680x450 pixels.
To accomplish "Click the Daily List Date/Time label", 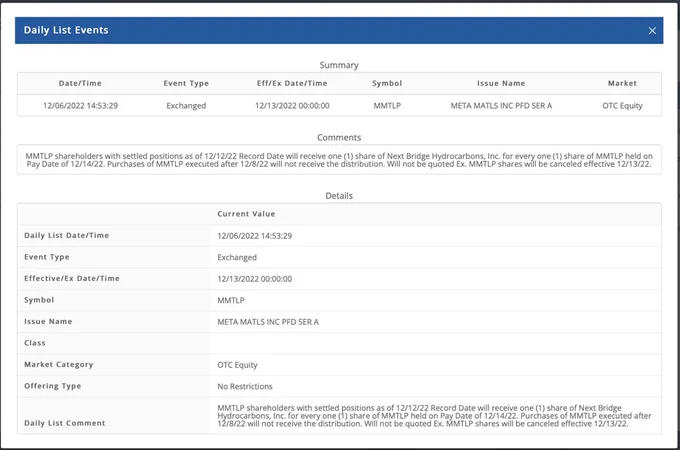I will click(x=66, y=235).
